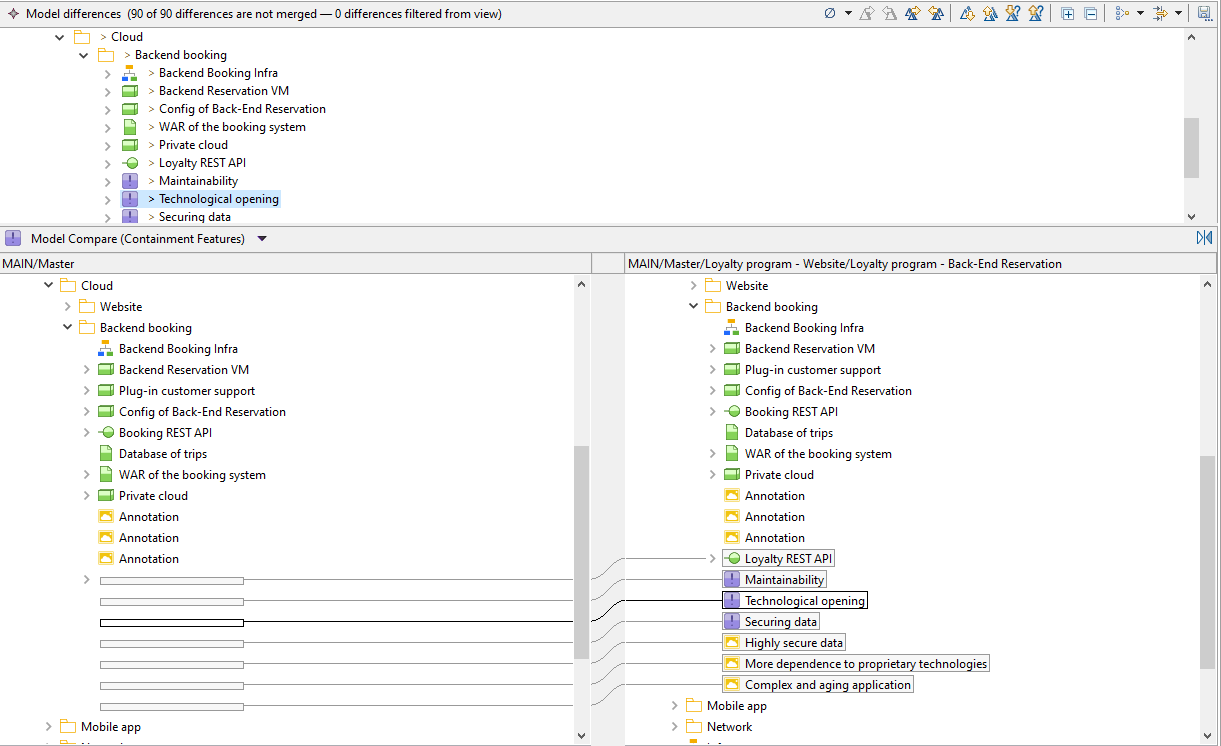This screenshot has width=1221, height=746.
Task: Select WAR of the booking system in left pane
Action: click(192, 475)
